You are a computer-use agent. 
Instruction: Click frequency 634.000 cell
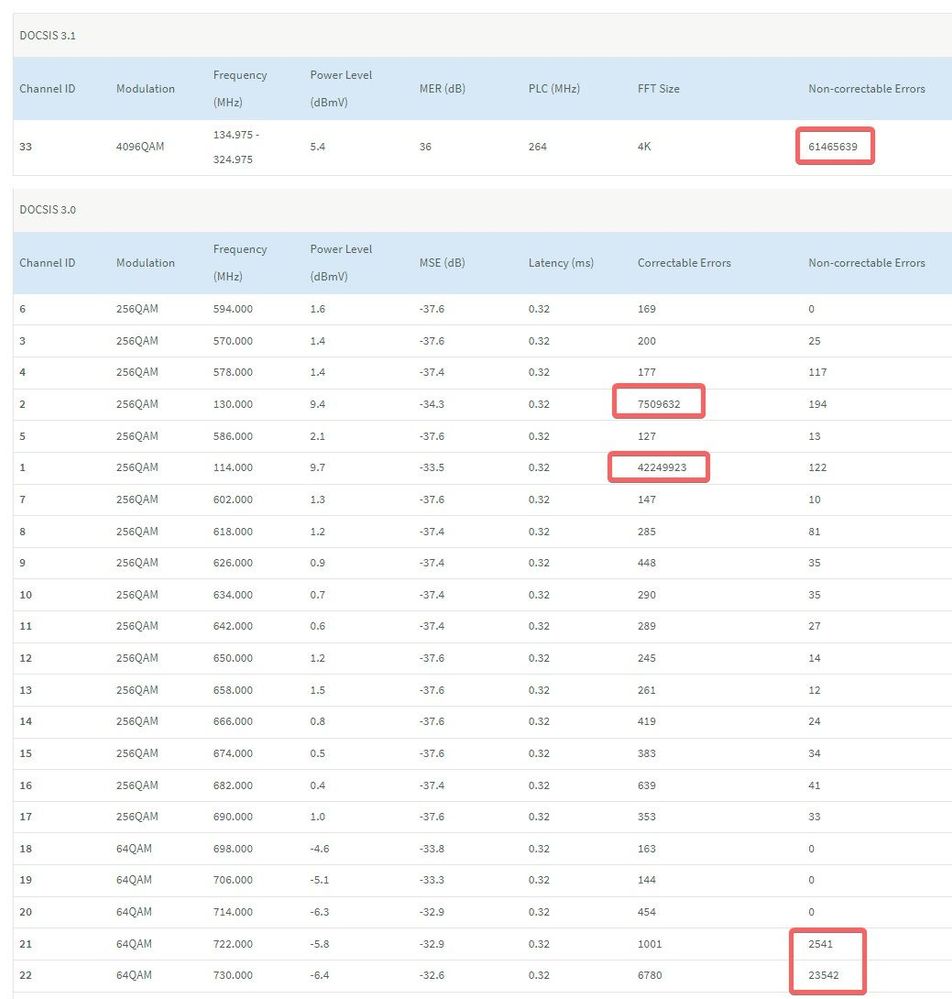click(233, 594)
